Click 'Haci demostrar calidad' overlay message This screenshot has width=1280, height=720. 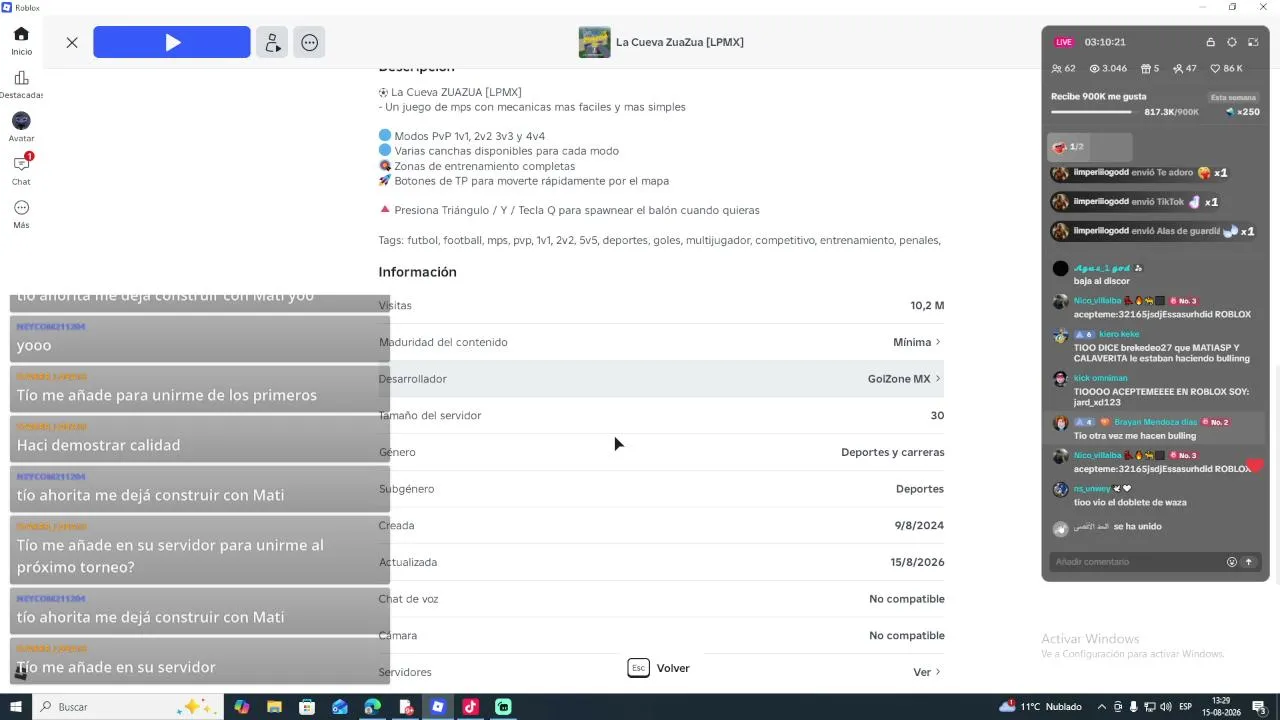point(200,439)
